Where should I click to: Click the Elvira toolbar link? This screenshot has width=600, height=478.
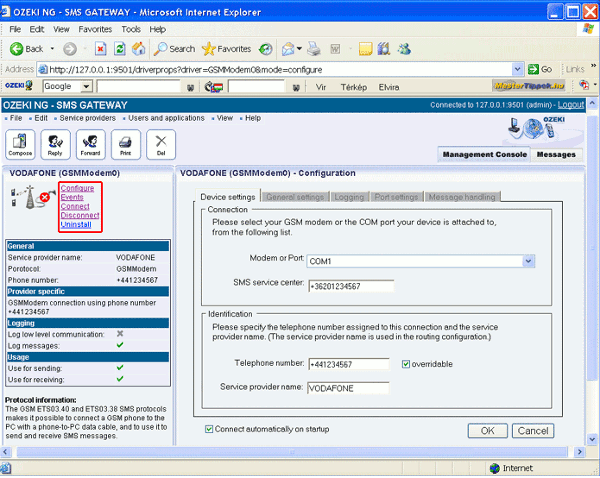[x=389, y=87]
